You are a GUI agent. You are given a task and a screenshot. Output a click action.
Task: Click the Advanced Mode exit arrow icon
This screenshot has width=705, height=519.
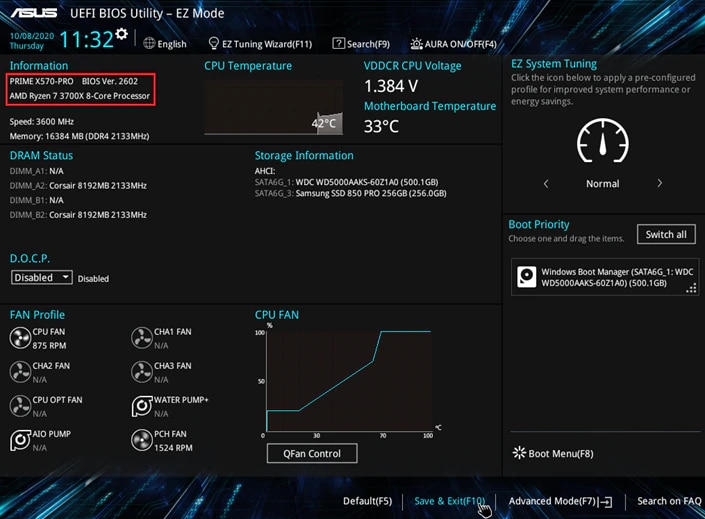pyautogui.click(x=606, y=502)
